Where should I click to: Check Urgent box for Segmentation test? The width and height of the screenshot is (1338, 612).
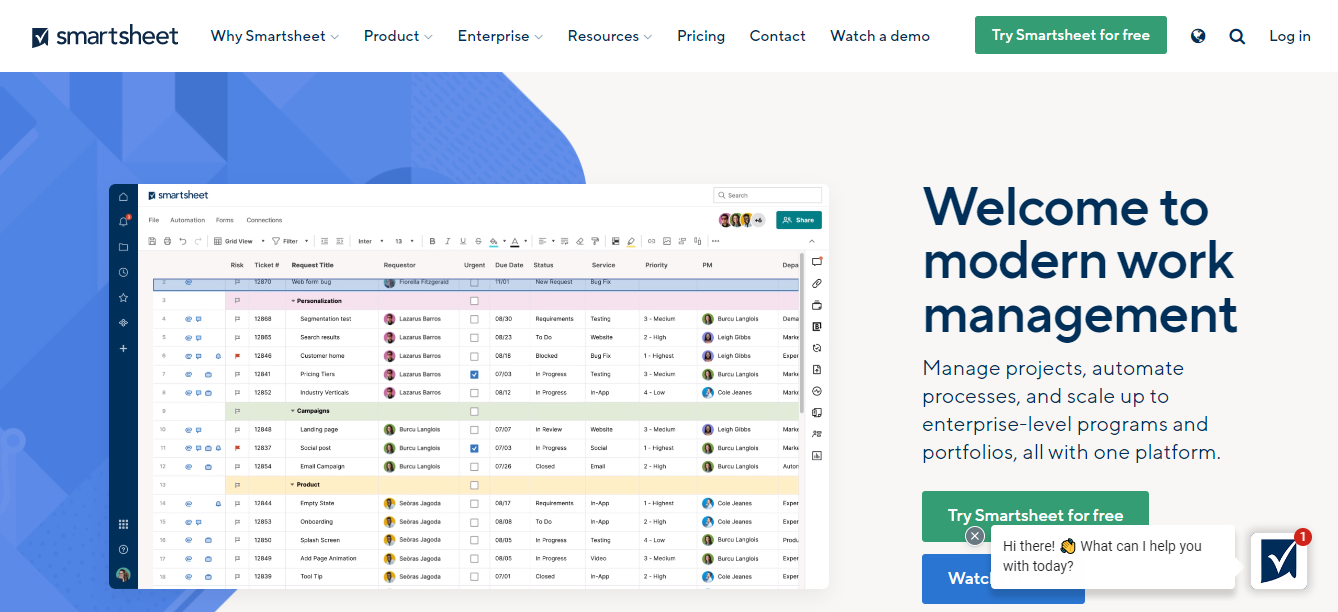click(474, 319)
